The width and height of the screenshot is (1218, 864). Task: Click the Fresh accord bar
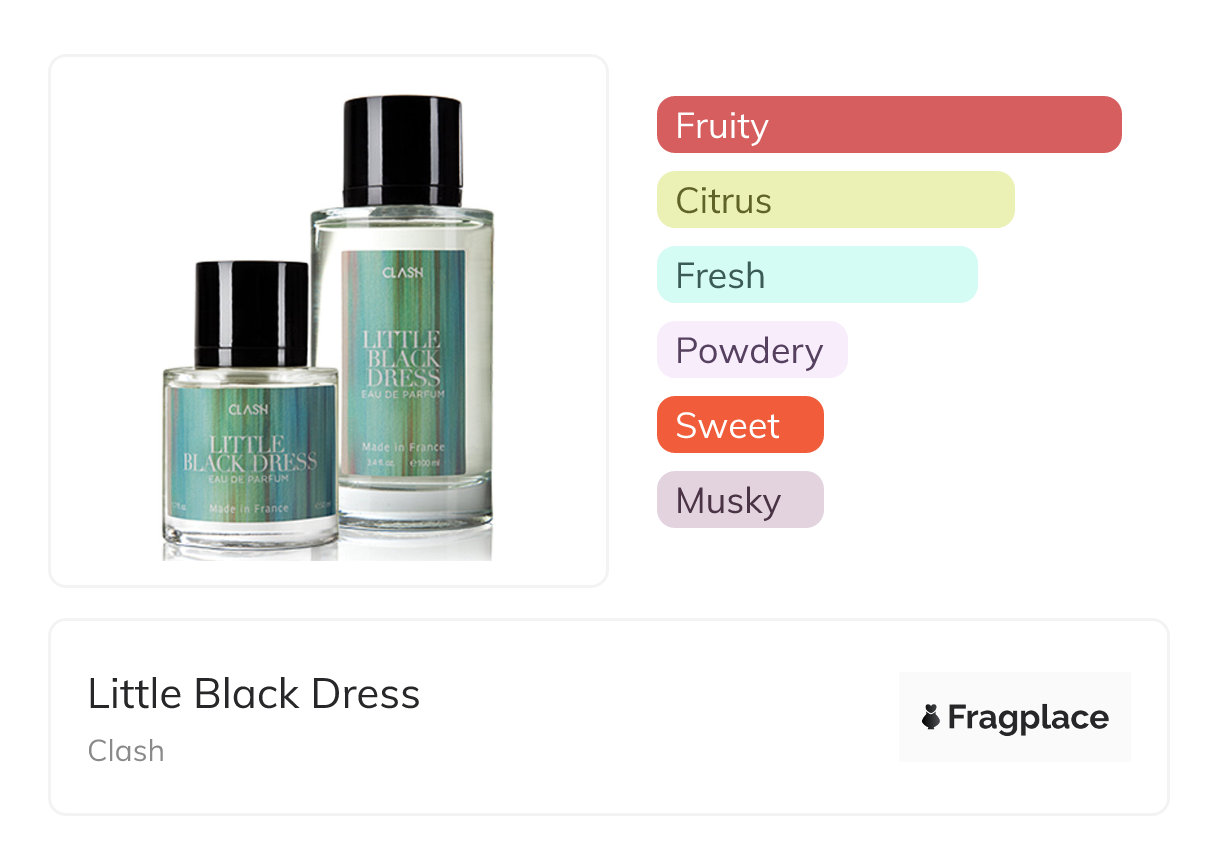pos(817,275)
